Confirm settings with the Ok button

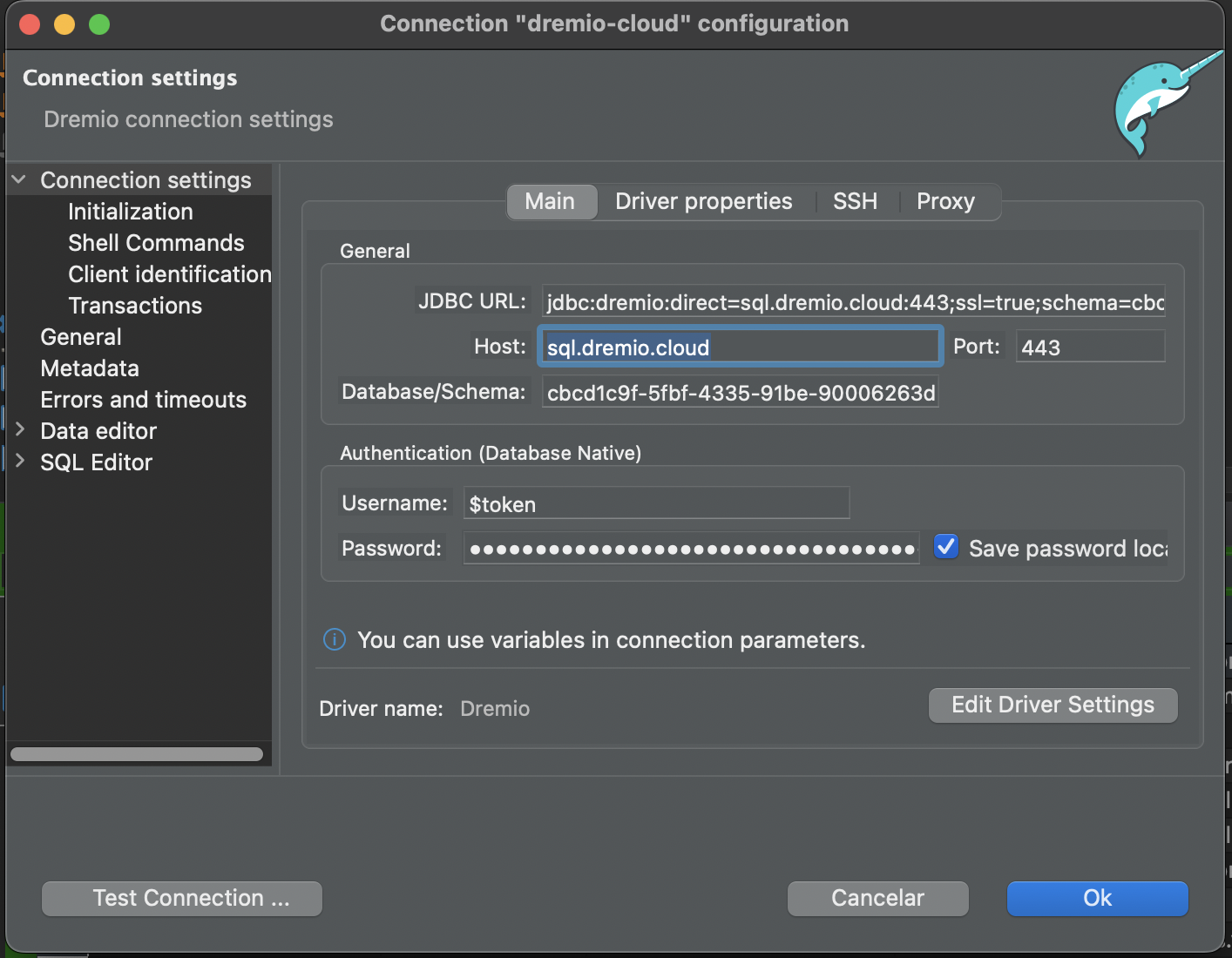tap(1097, 898)
